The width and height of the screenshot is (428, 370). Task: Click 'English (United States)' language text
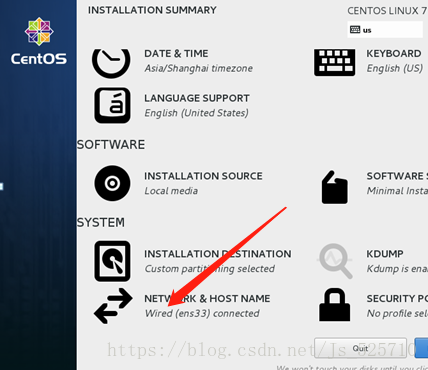coord(196,113)
